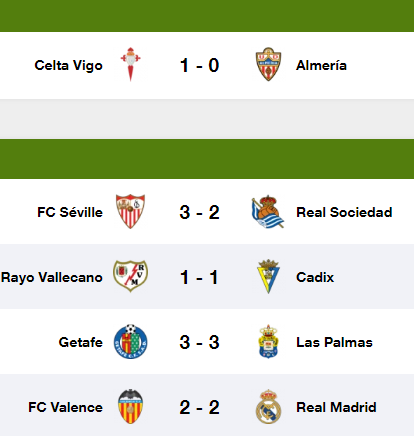The height and width of the screenshot is (436, 414).
Task: Open the Real Sociedad team name link
Action: click(344, 212)
